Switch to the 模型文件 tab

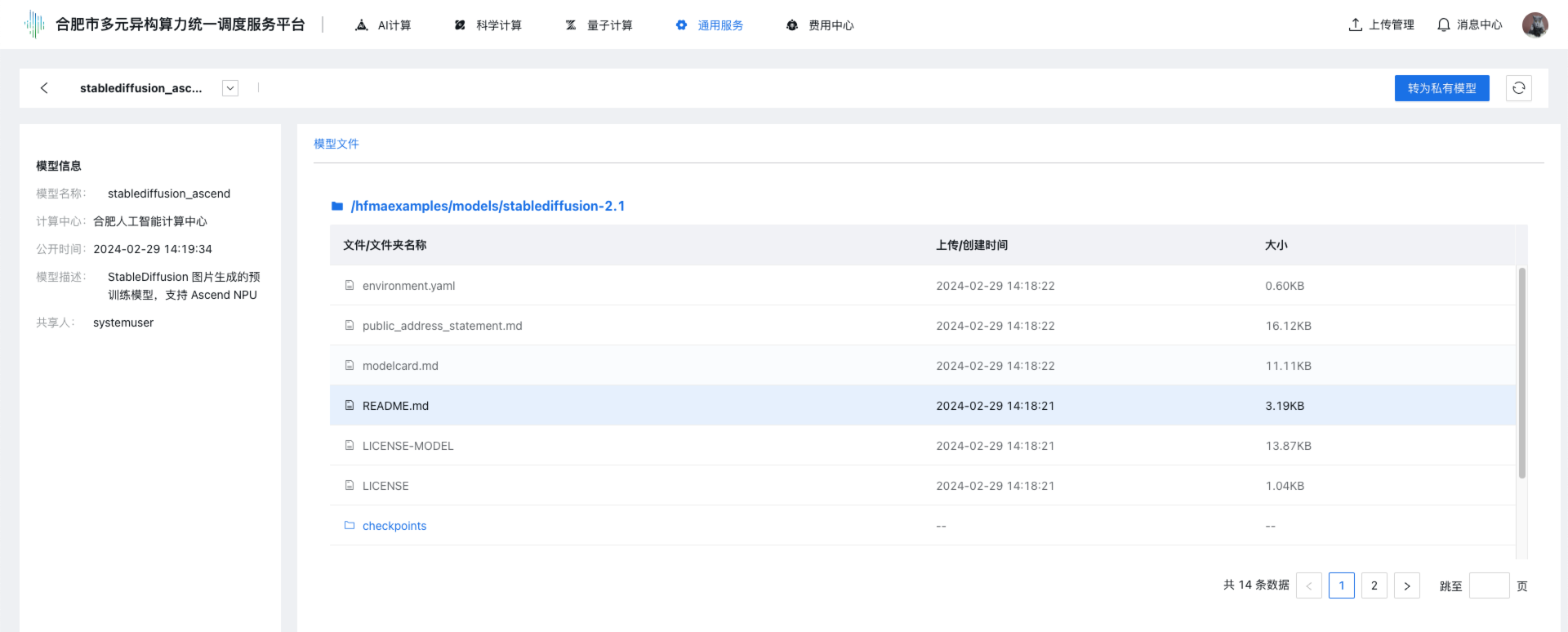[x=336, y=144]
